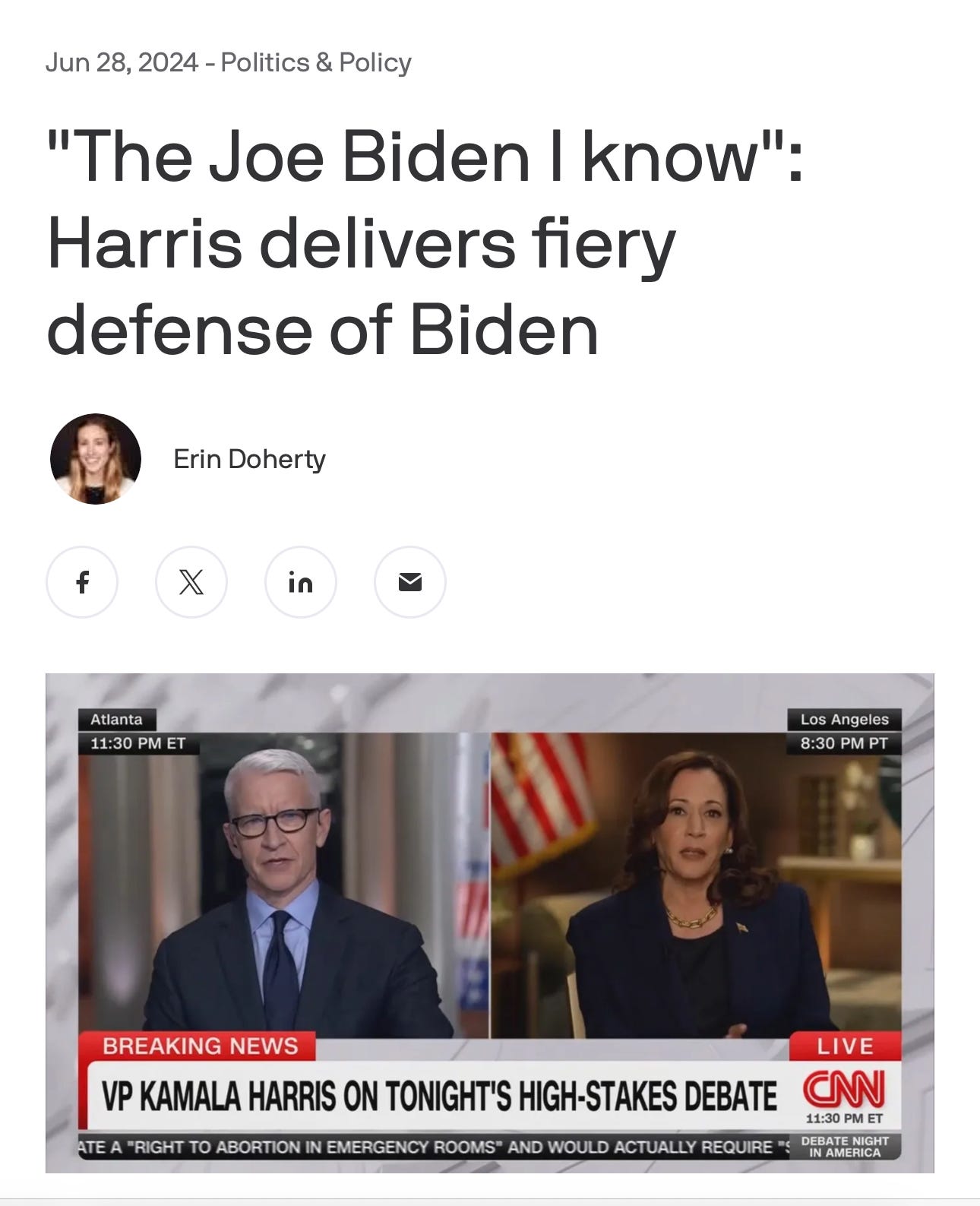The height and width of the screenshot is (1206, 980).
Task: Click the Los Angeles video panel with flag
Action: 696,885
